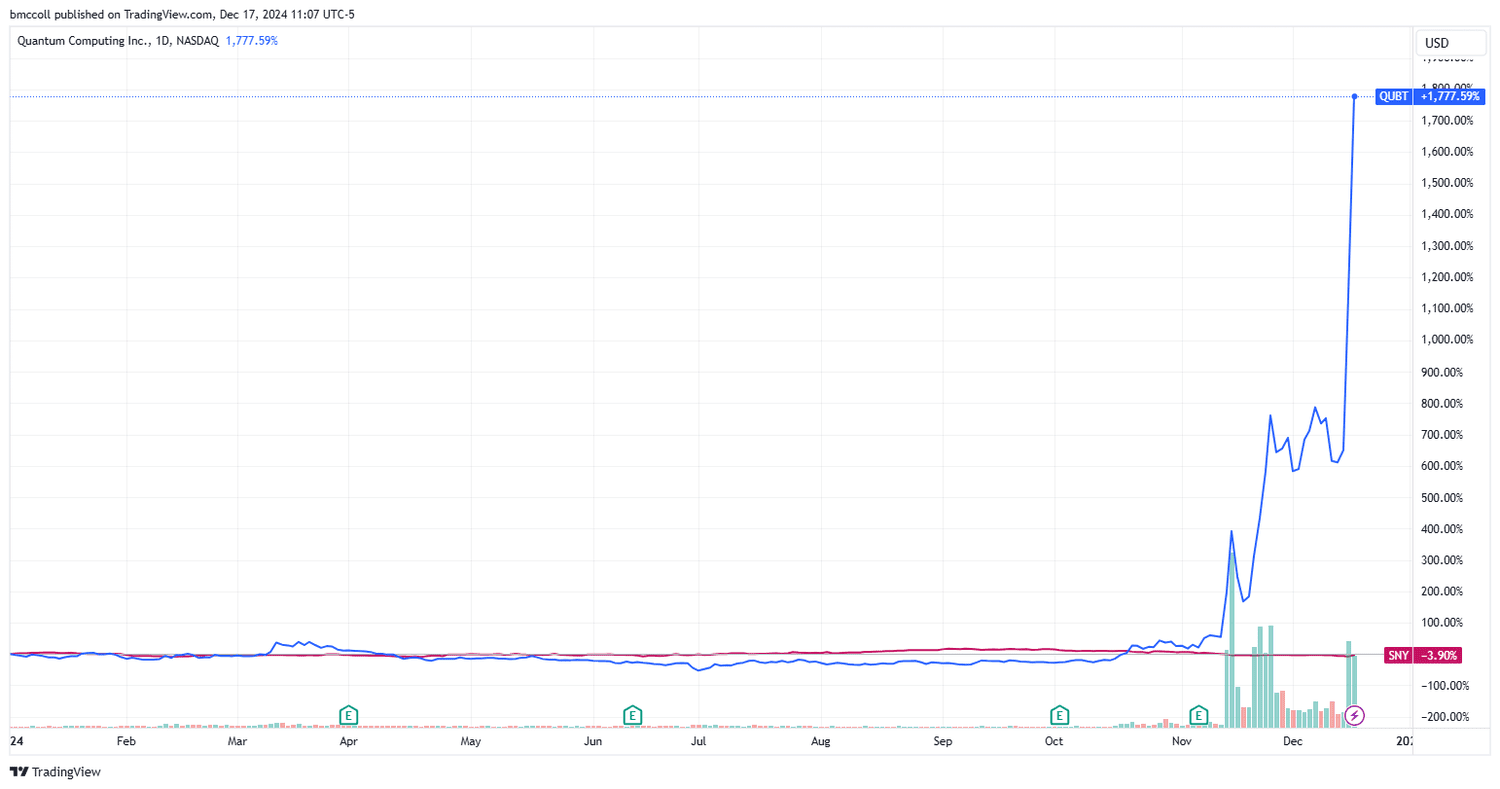Screen dimensions: 1500x789
Task: Click the Sep label on time axis
Action: [943, 742]
